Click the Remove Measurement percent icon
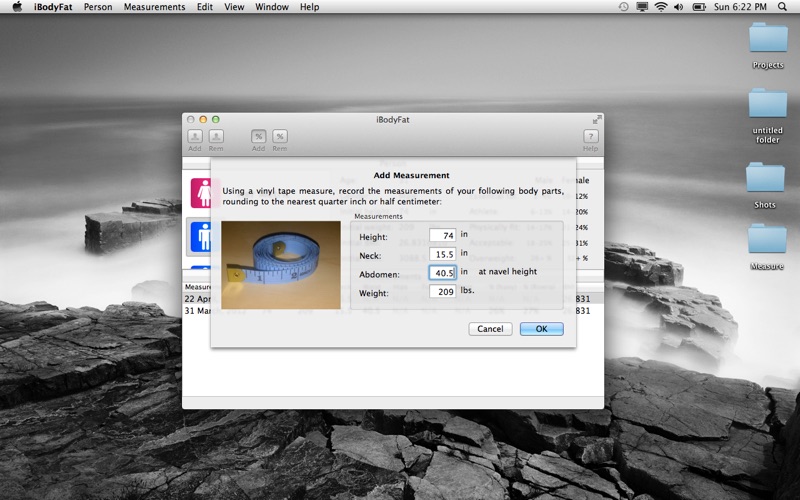 tap(280, 136)
